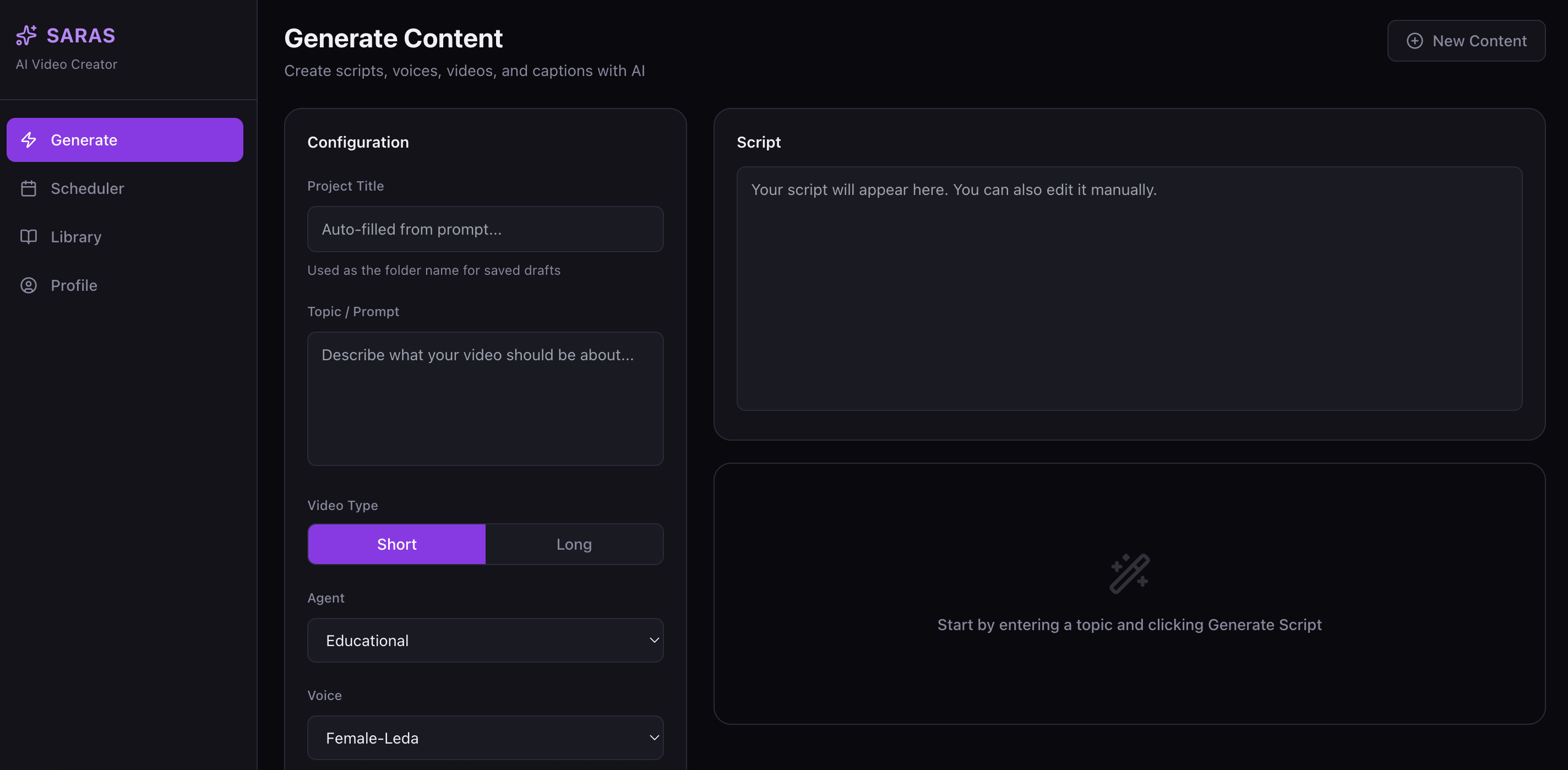Click the plus circle icon in New Content
Image resolution: width=1568 pixels, height=770 pixels.
pos(1414,41)
